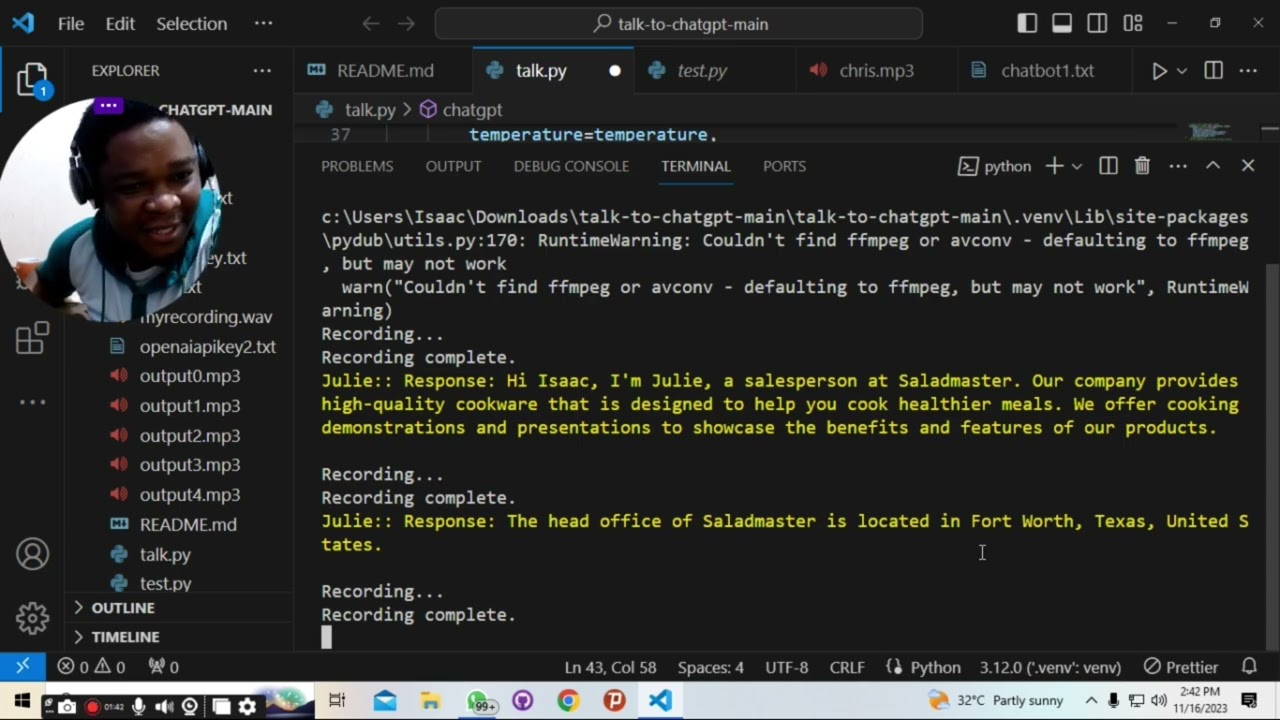
Task: Open the VS Code application menu icon
Action: pyautogui.click(x=23, y=23)
